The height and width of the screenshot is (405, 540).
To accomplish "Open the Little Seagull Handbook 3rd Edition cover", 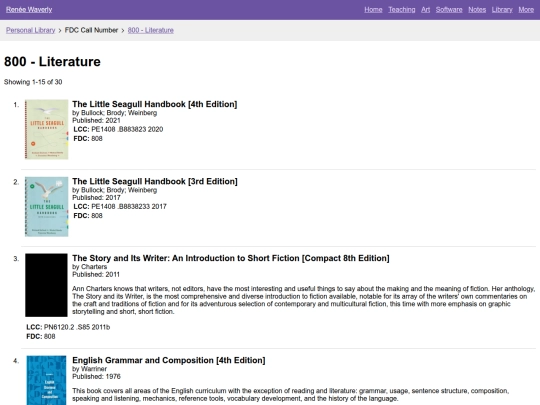I will click(46, 207).
